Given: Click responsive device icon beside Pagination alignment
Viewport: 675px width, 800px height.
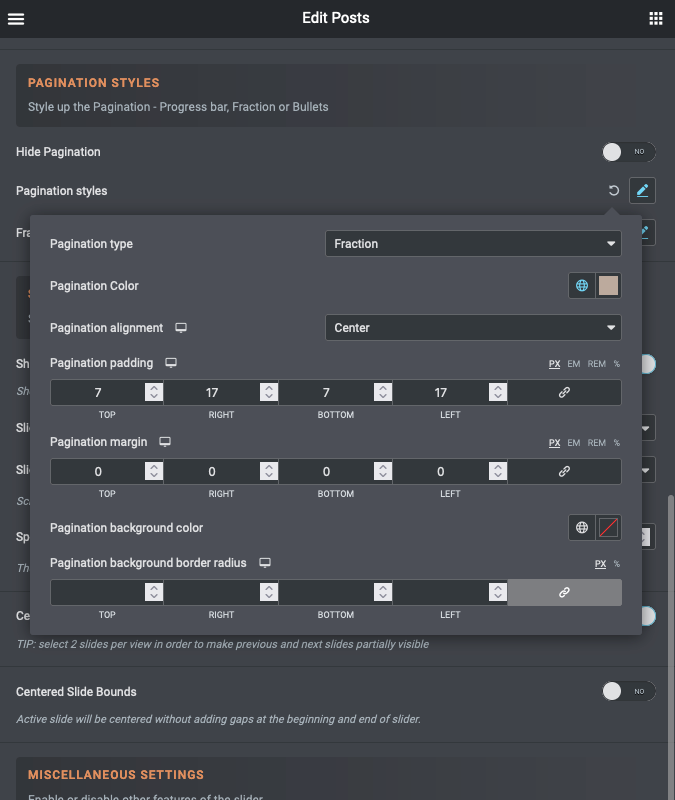Looking at the screenshot, I should pos(181,328).
